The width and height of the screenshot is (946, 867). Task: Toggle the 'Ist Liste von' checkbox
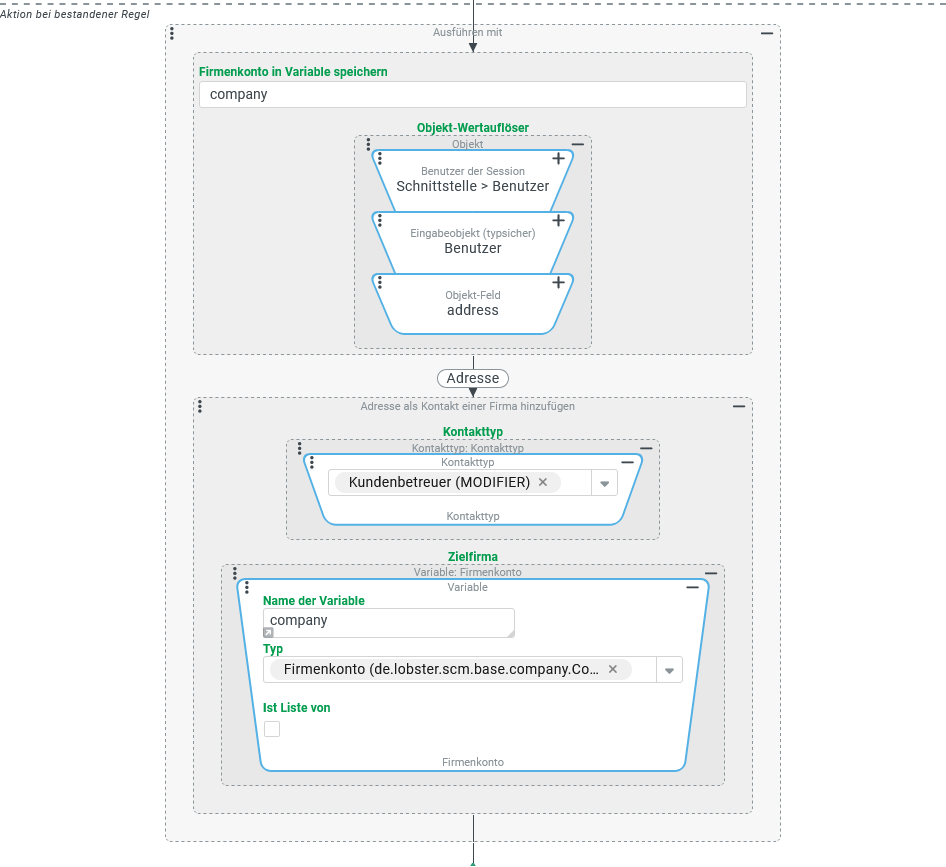point(272,729)
